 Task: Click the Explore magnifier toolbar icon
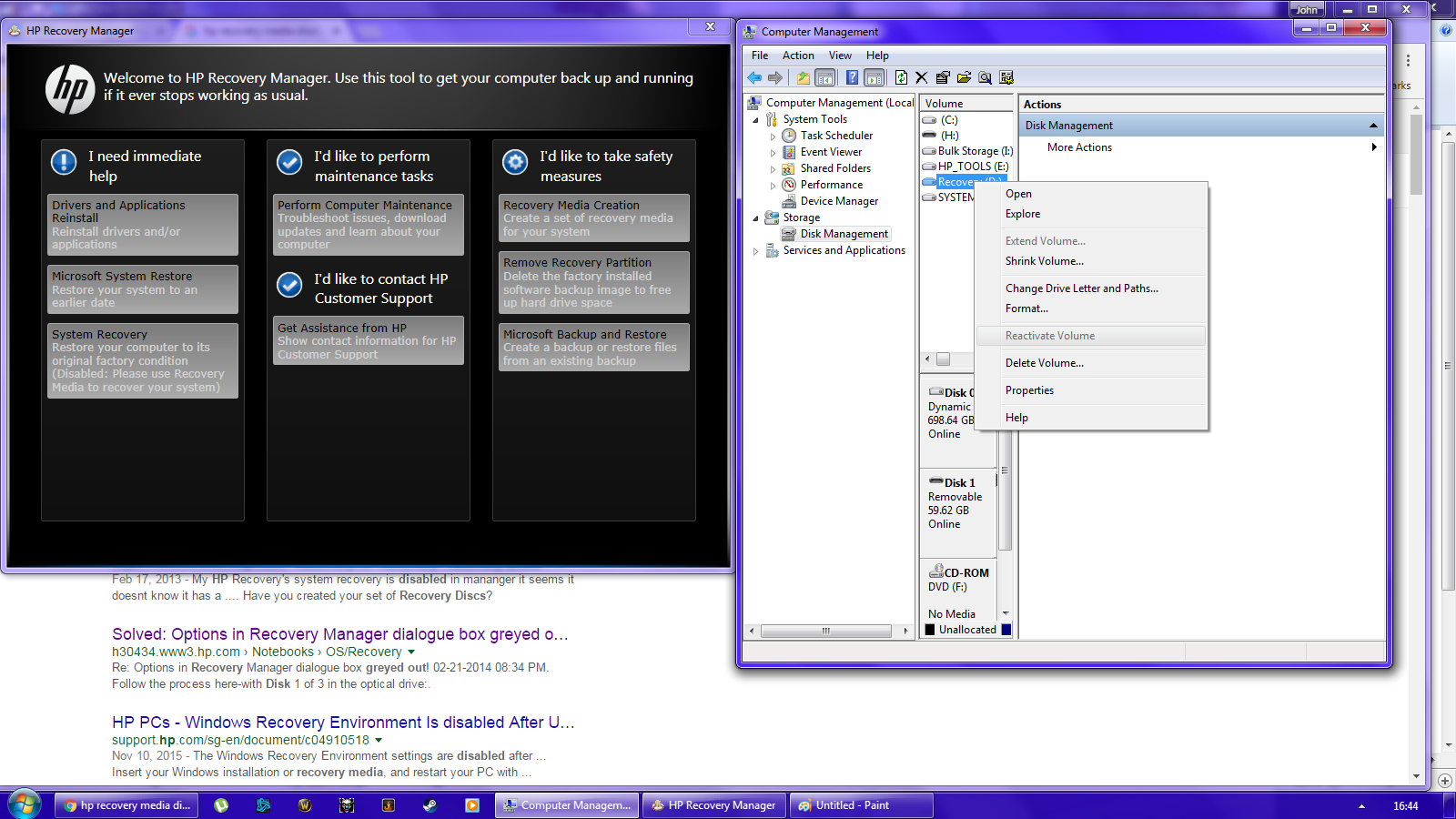[985, 78]
